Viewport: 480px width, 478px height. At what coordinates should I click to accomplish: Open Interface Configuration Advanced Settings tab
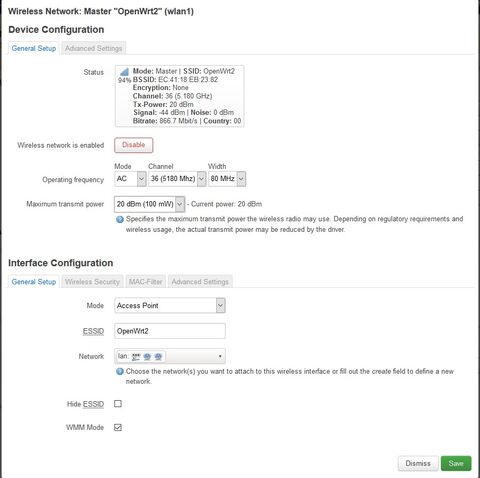tap(200, 282)
